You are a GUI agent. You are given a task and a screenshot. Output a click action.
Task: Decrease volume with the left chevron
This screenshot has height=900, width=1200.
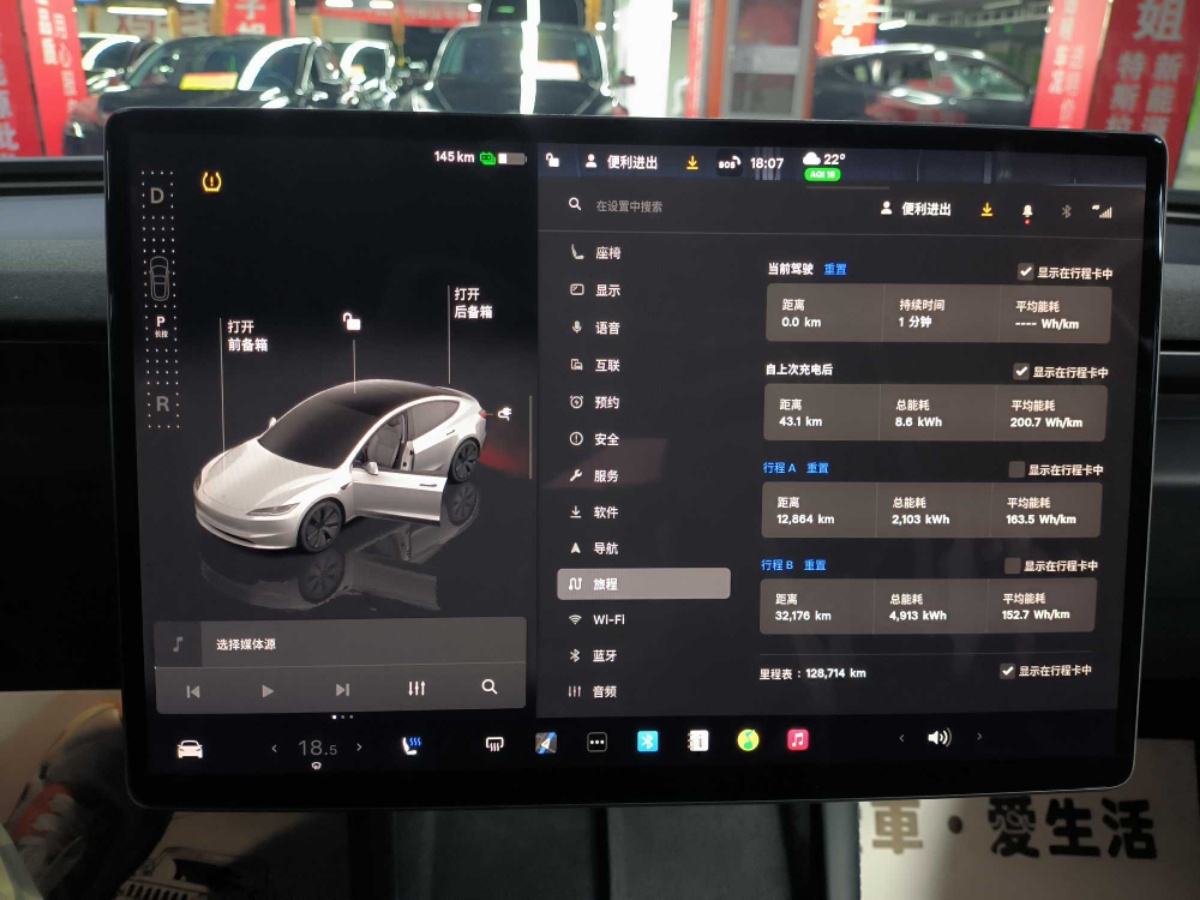click(901, 738)
